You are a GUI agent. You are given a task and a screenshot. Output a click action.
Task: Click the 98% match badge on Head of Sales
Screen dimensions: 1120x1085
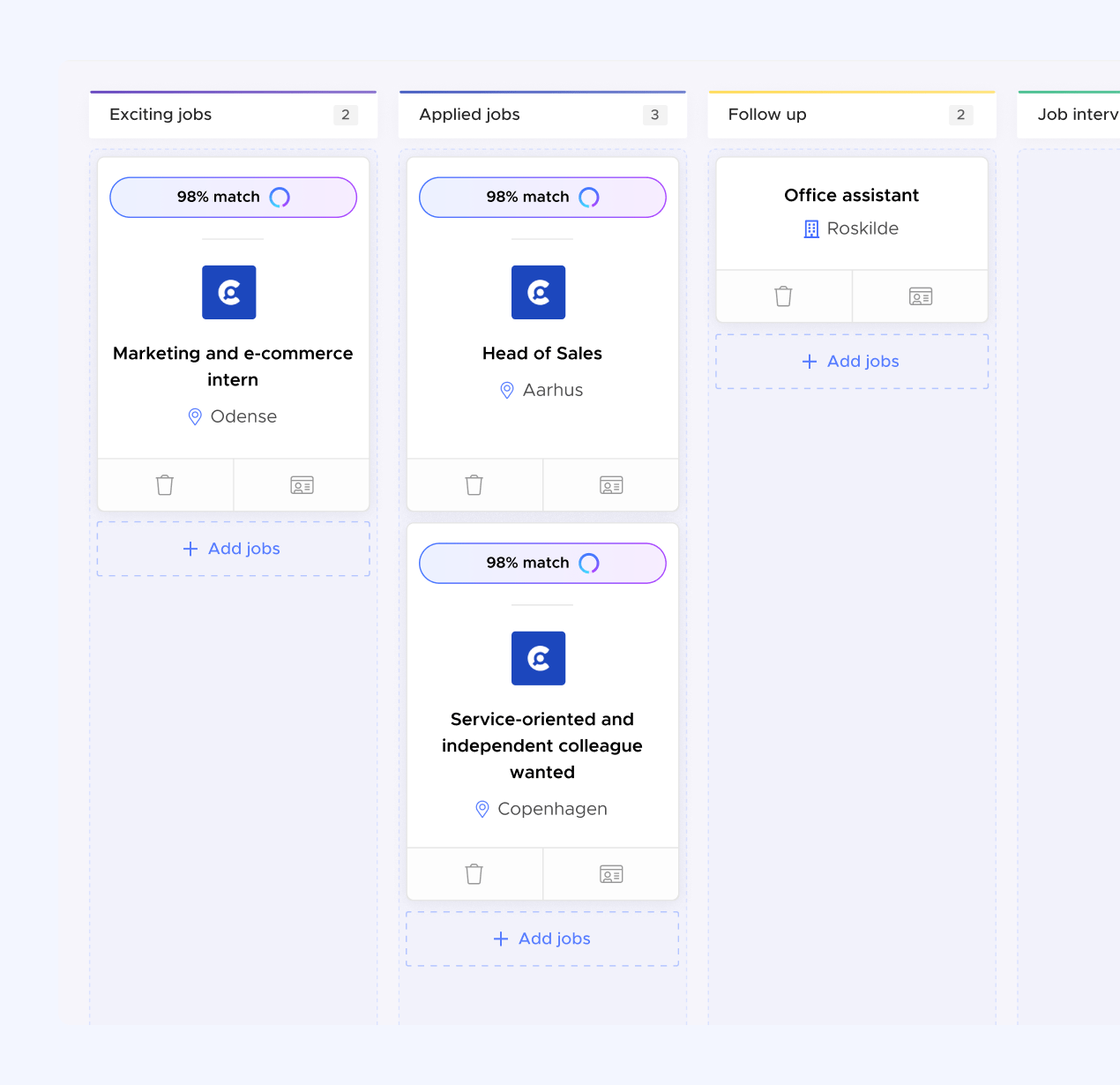(x=541, y=197)
